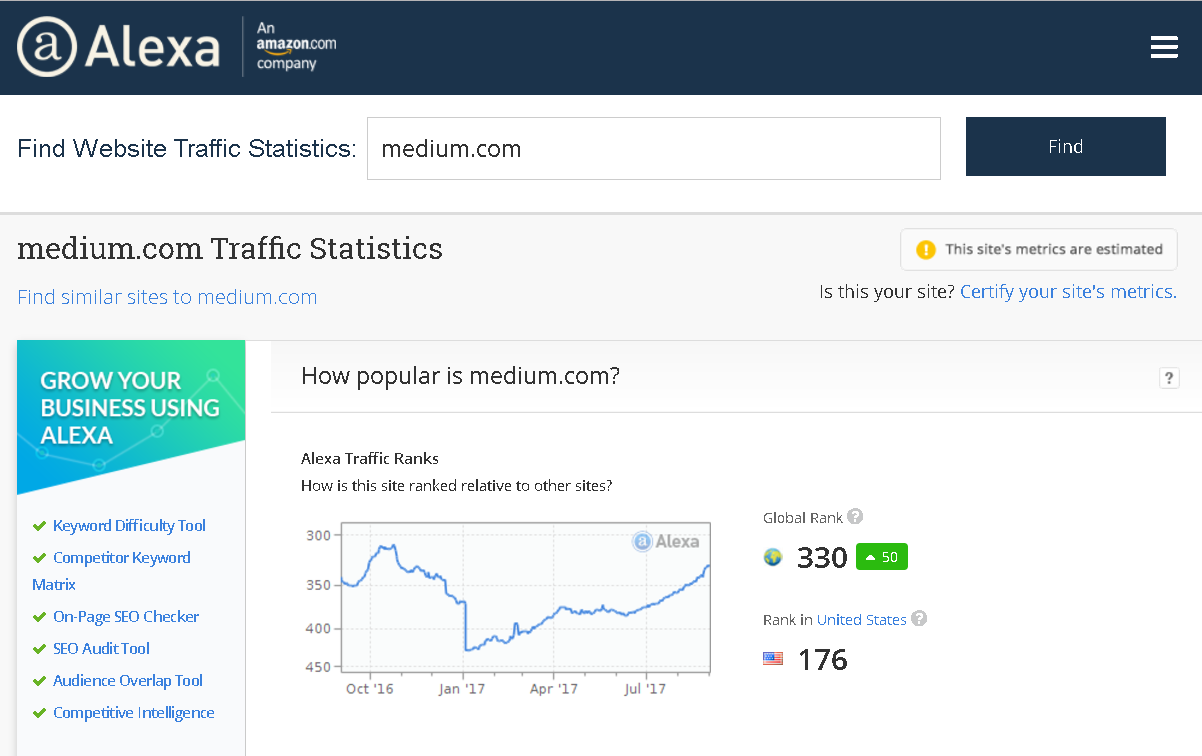Show Global Rank help tooltip
The height and width of the screenshot is (756, 1202).
coord(855,517)
